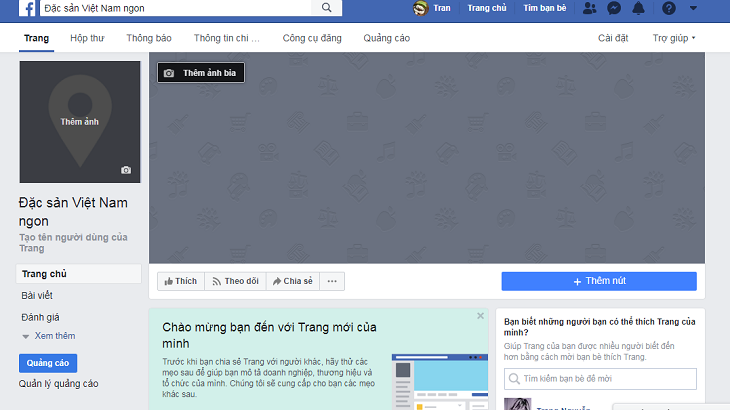Open the Messenger icon

pyautogui.click(x=614, y=8)
